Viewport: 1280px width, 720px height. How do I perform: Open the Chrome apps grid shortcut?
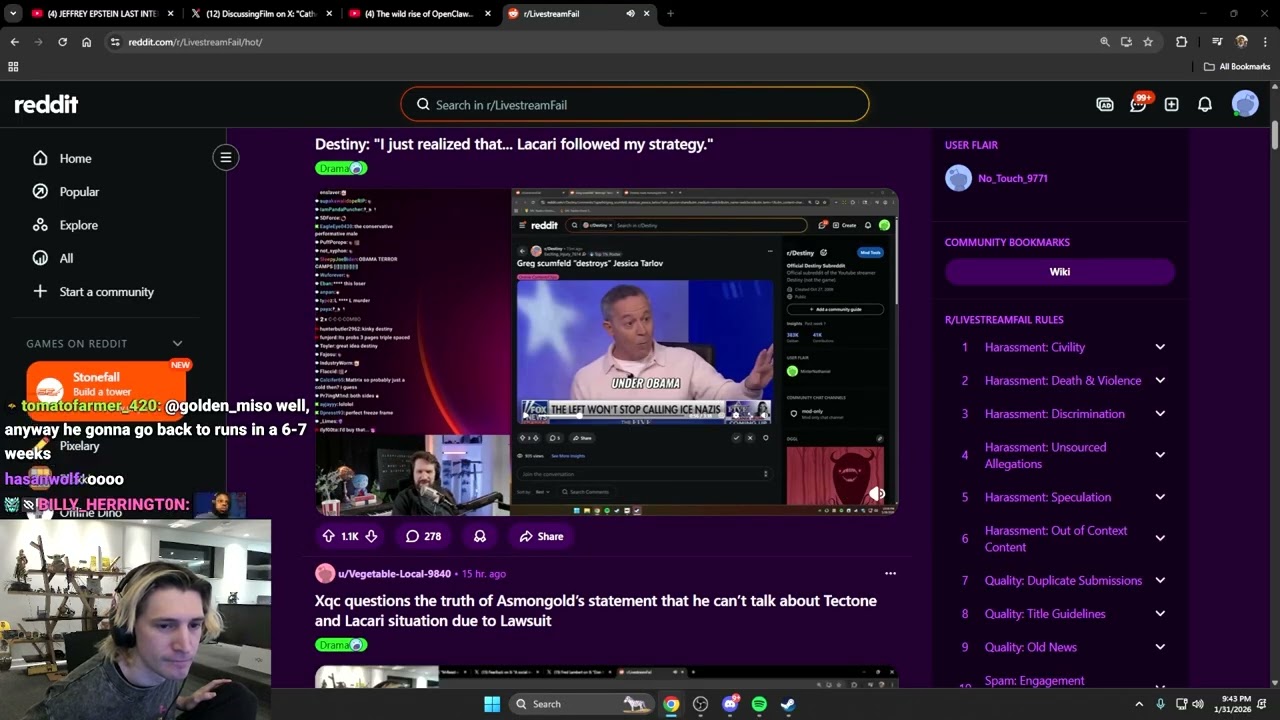pyautogui.click(x=13, y=67)
